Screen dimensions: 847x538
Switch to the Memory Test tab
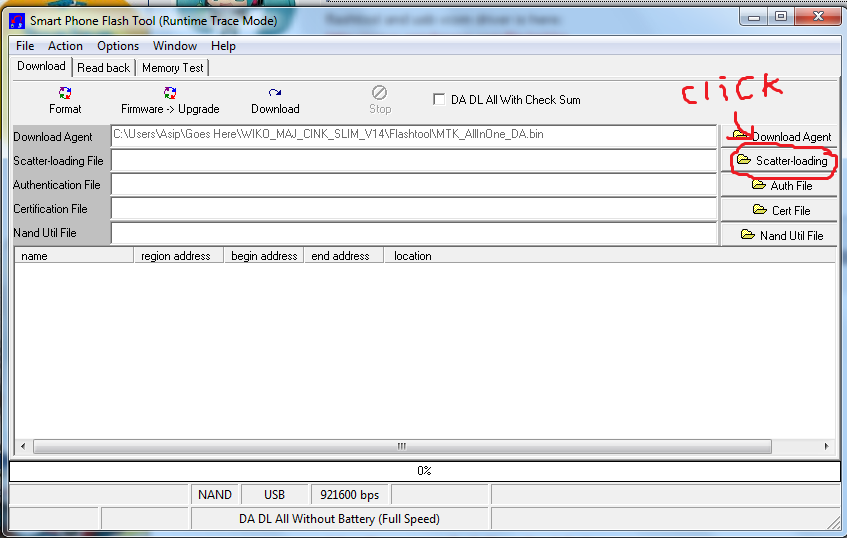coord(172,68)
